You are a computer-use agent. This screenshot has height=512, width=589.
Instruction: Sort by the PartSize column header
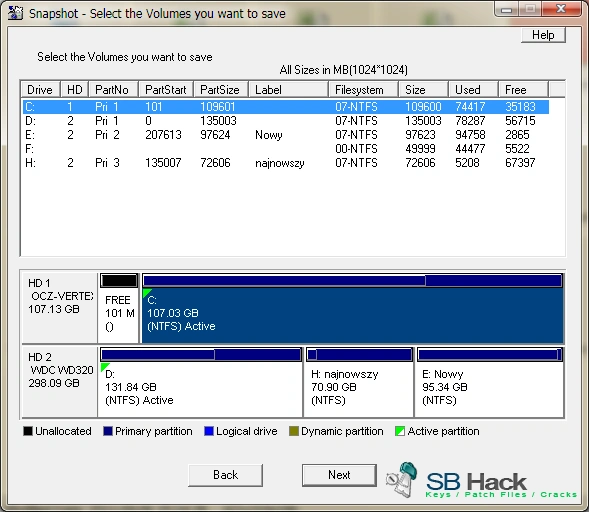point(221,90)
